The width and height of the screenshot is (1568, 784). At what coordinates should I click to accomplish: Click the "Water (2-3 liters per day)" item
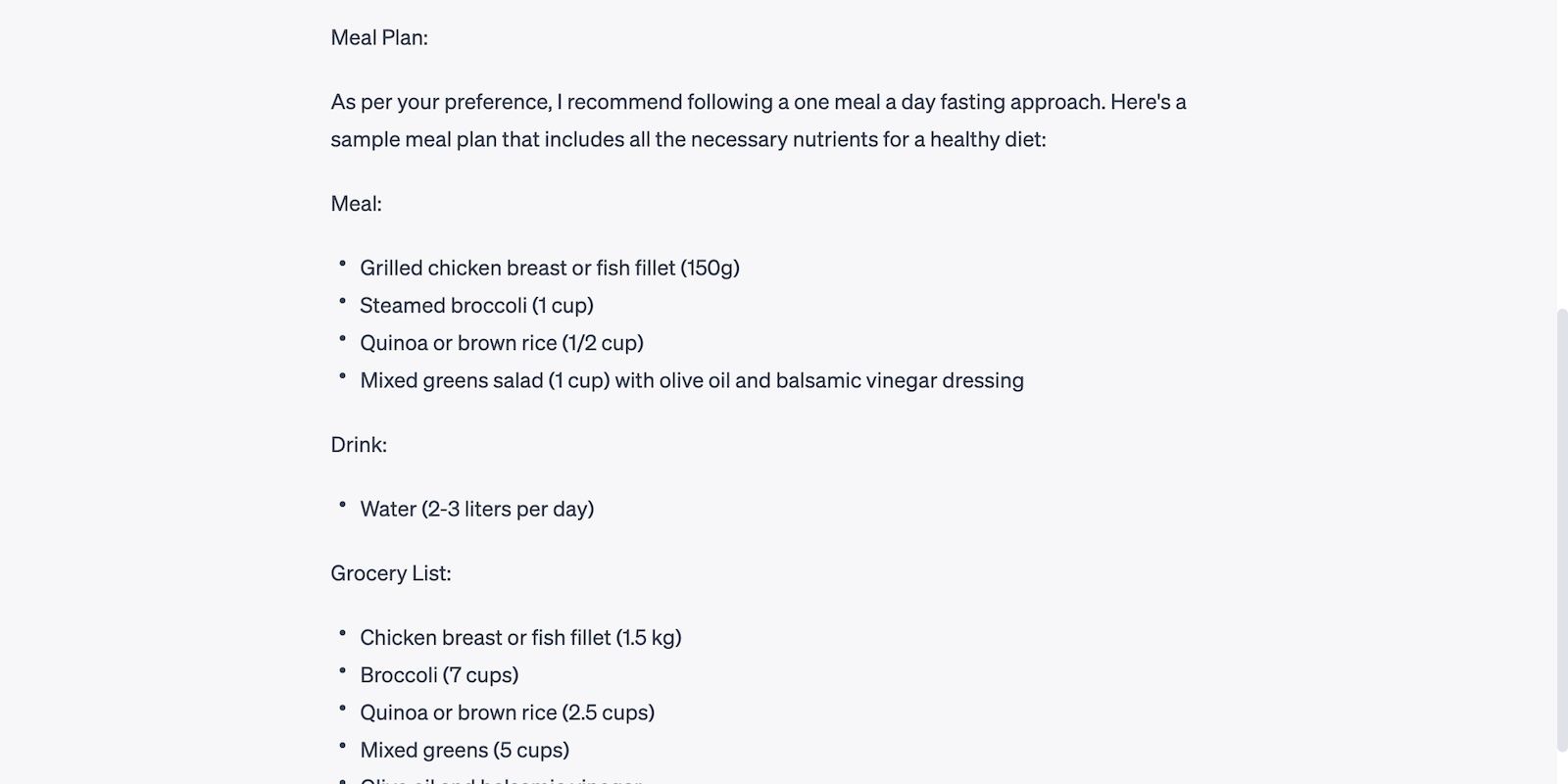click(x=476, y=510)
